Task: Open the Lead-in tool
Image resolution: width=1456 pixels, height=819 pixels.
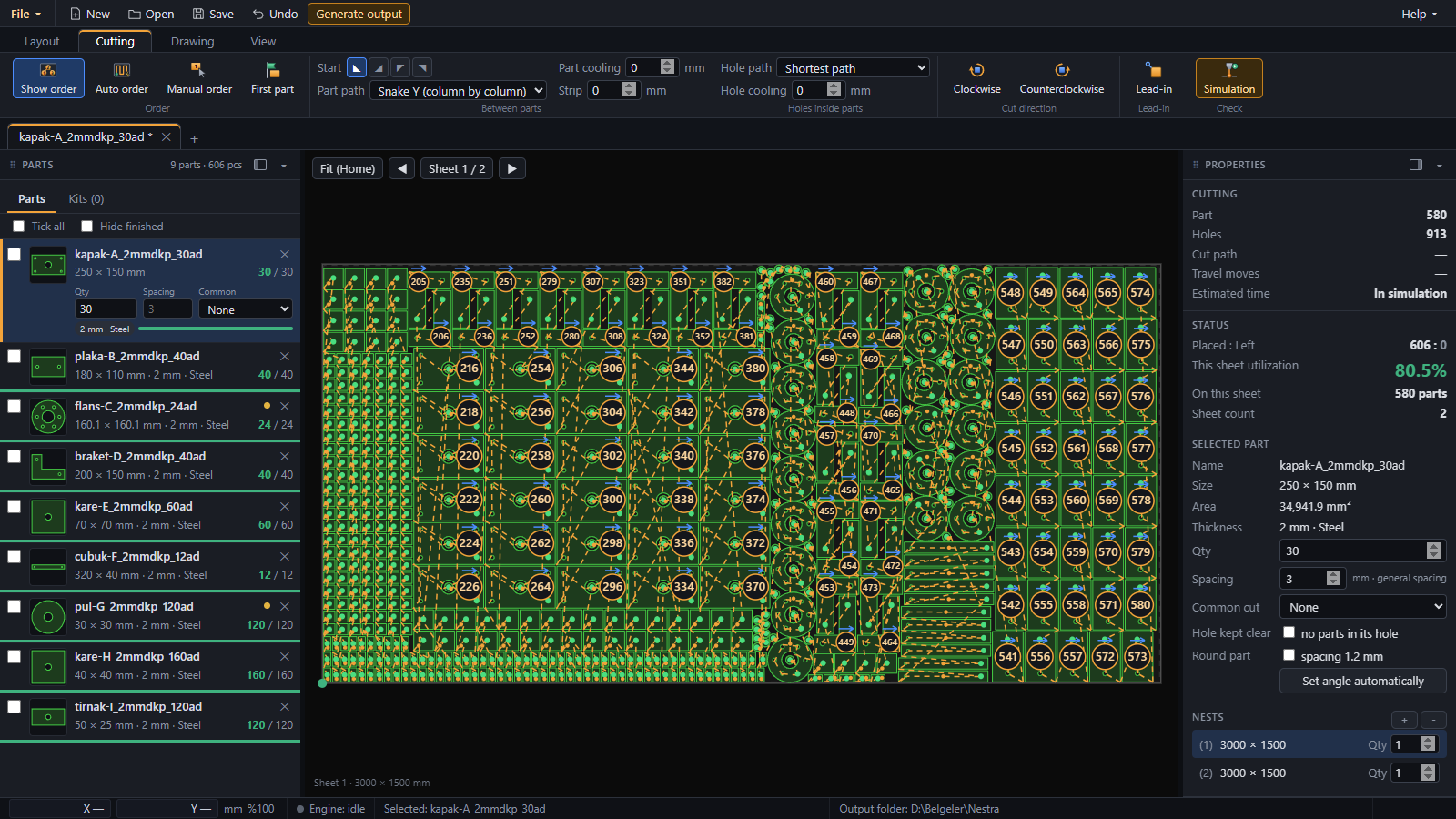Action: coord(1153,78)
